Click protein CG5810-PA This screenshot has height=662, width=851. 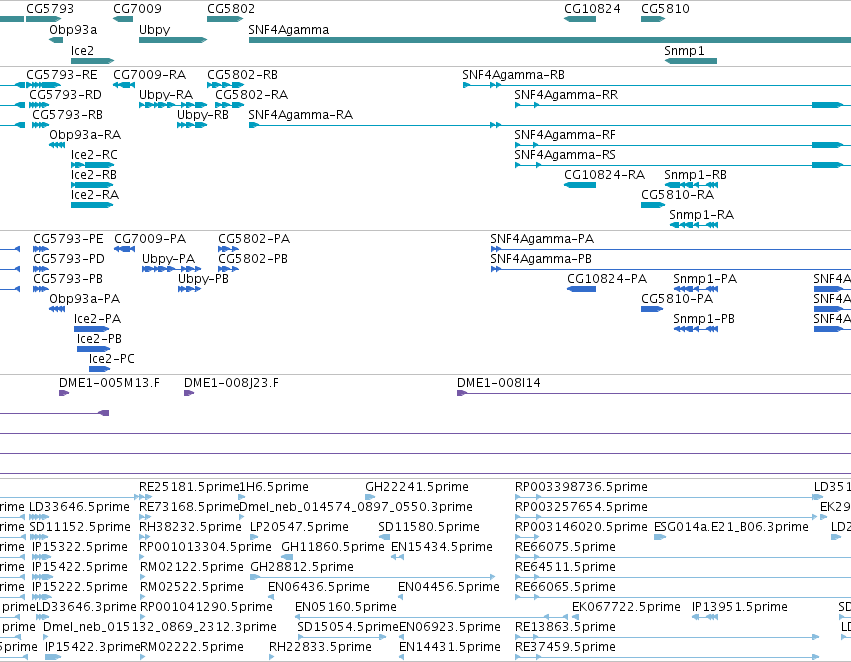(x=677, y=299)
